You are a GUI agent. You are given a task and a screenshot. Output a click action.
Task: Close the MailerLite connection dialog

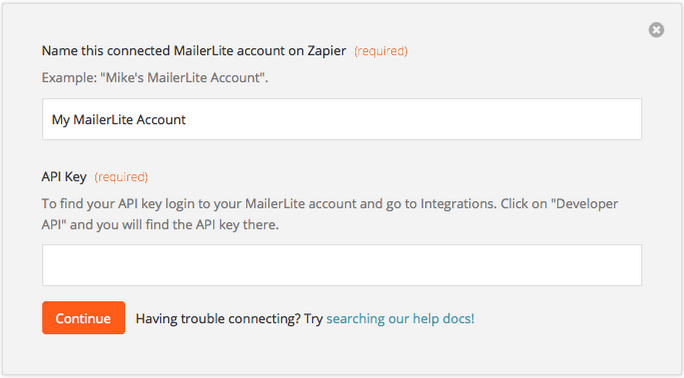[656, 30]
